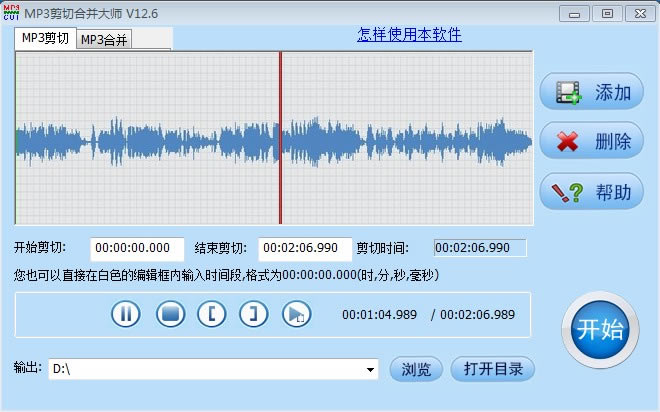Click 打开目录 to open output folder
The image size is (660, 412).
pos(493,369)
